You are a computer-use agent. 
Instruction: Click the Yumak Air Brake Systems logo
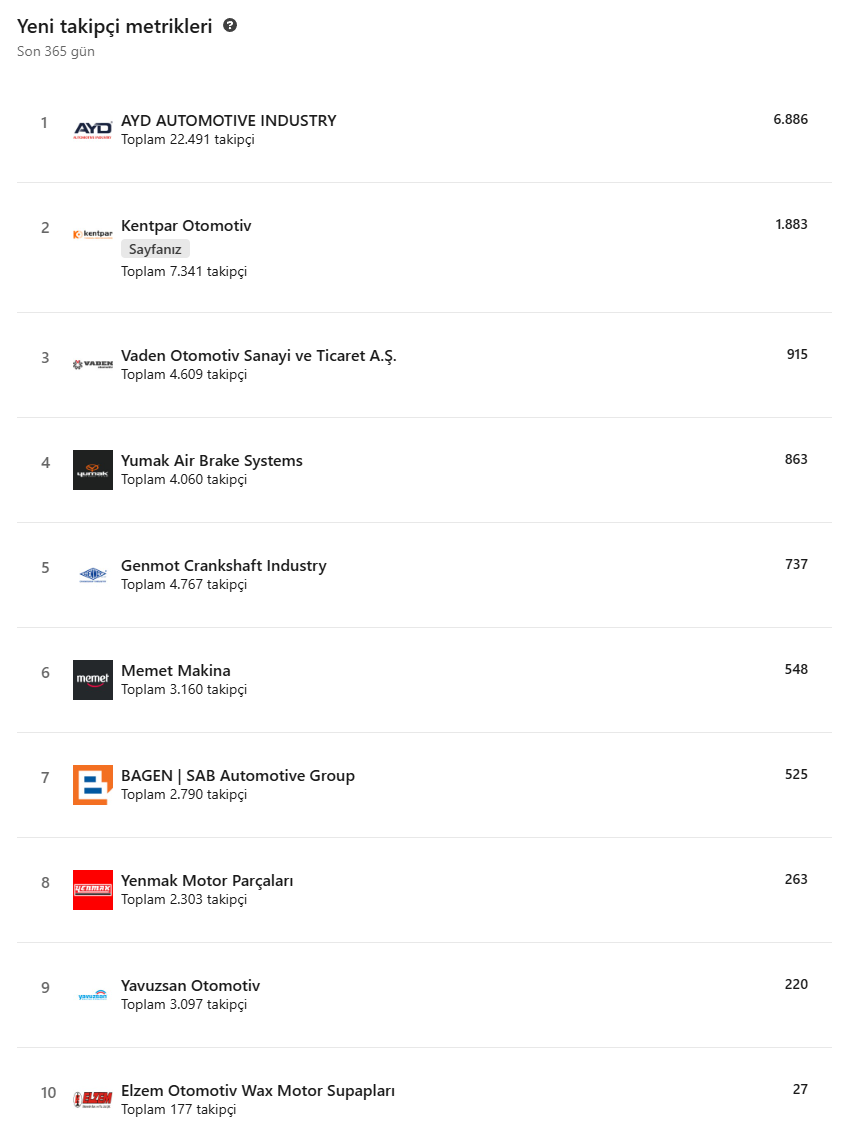(x=92, y=470)
